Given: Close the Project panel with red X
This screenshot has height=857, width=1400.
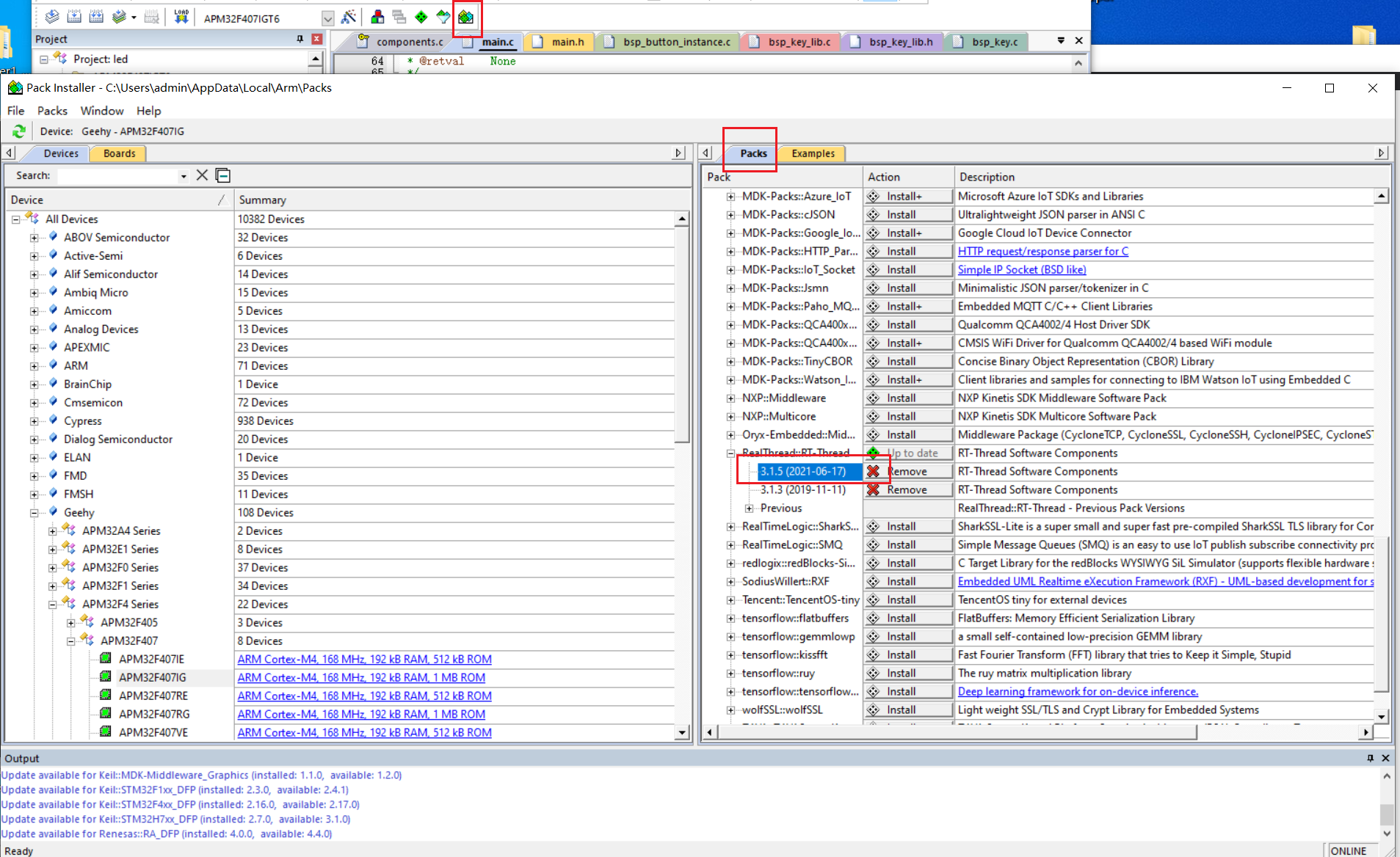Looking at the screenshot, I should pyautogui.click(x=317, y=39).
